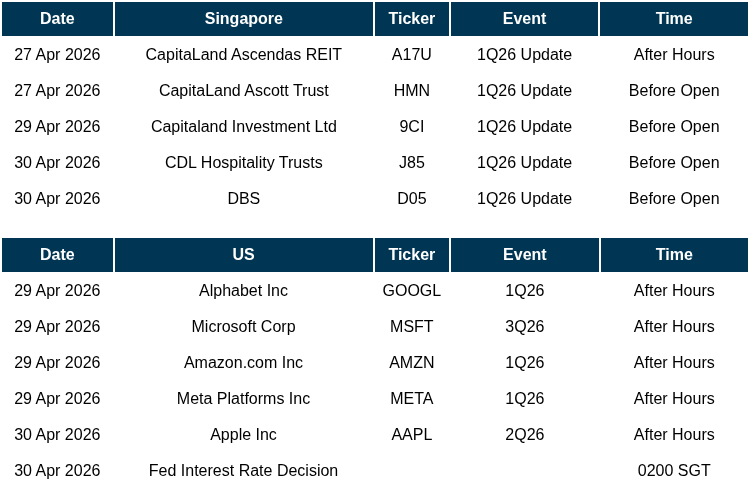Select the D05 ticker
Screen dimensions: 750x490
point(411,199)
